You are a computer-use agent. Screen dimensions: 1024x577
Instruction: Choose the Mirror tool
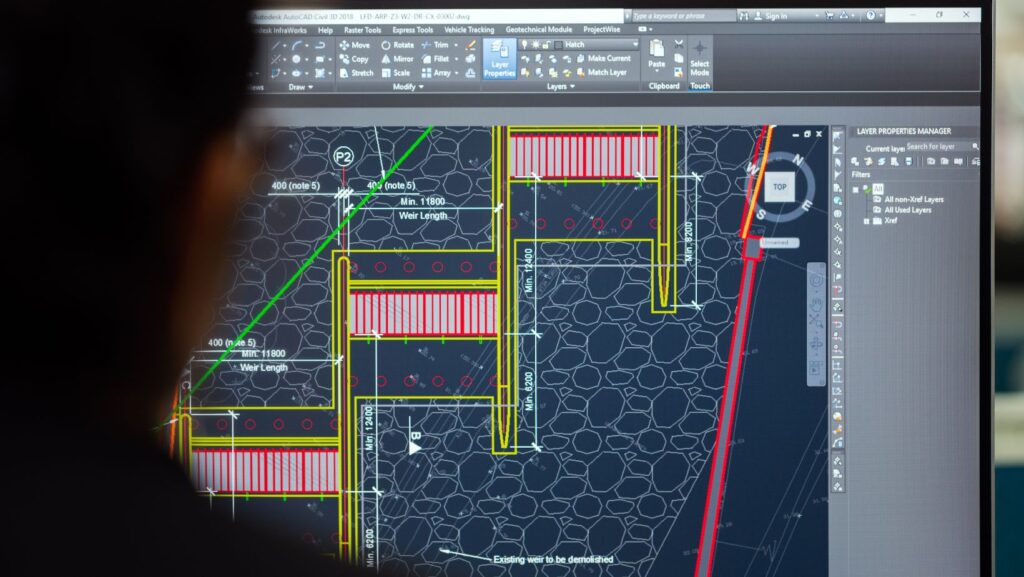tap(397, 59)
